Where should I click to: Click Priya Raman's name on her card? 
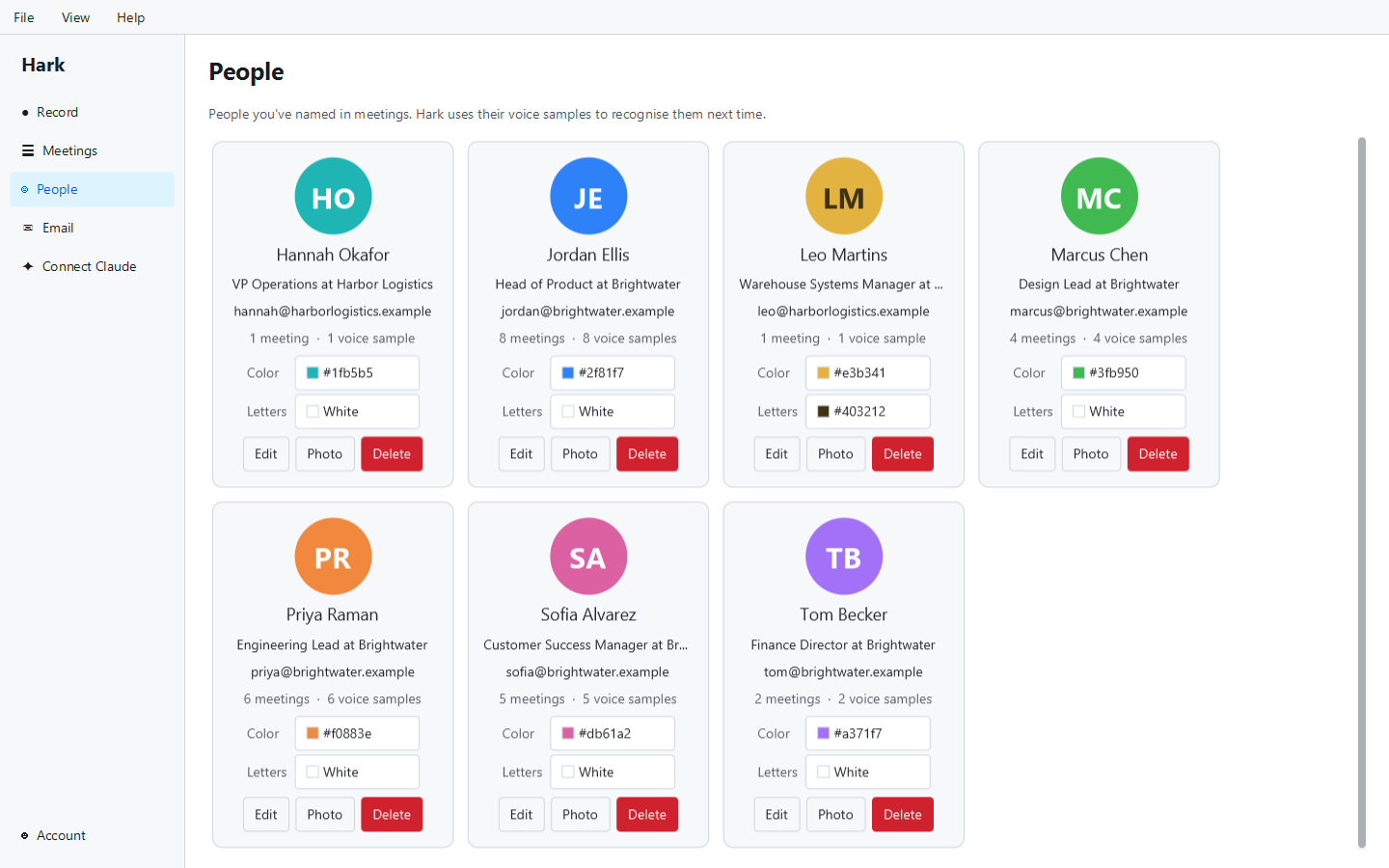tap(333, 615)
